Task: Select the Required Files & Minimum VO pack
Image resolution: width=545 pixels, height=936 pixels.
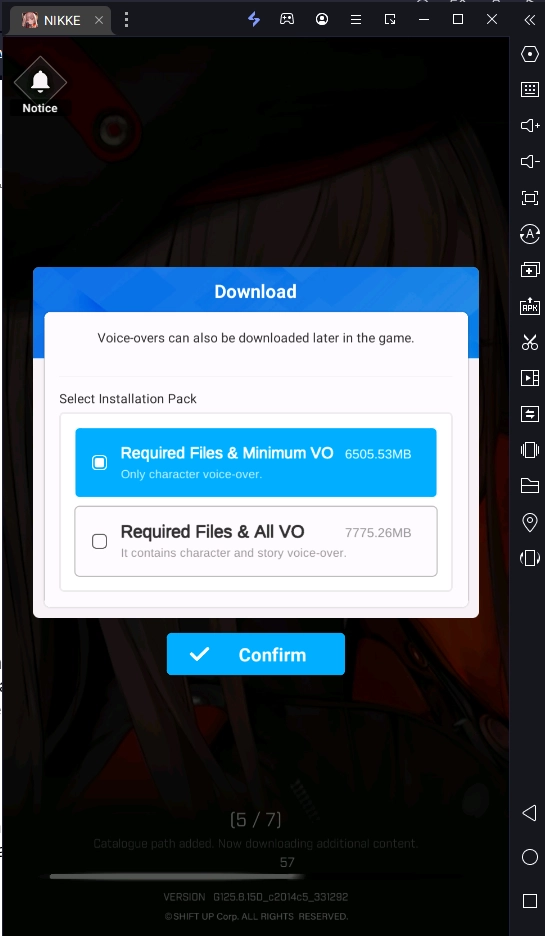Action: pos(255,463)
